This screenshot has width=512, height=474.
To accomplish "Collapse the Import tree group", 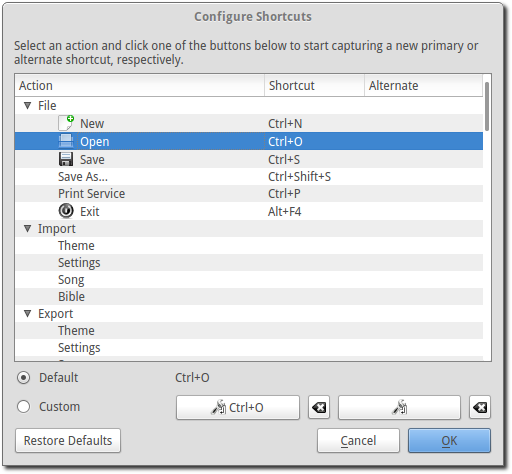I will coord(28,229).
